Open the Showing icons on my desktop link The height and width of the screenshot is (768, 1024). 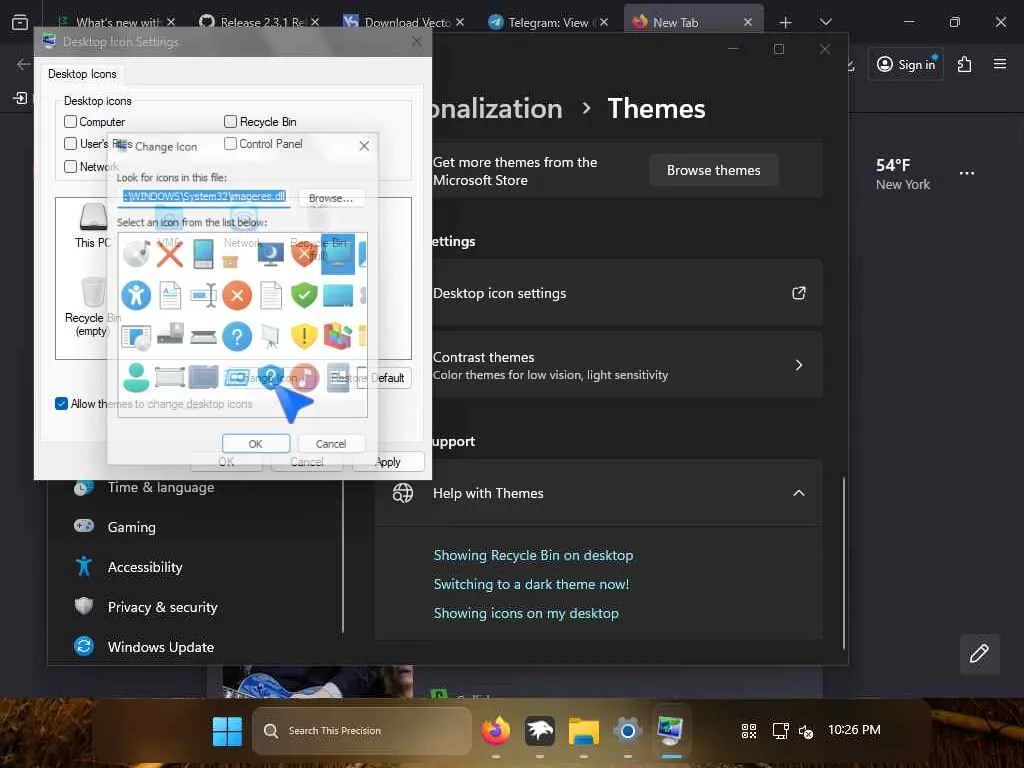(x=526, y=613)
